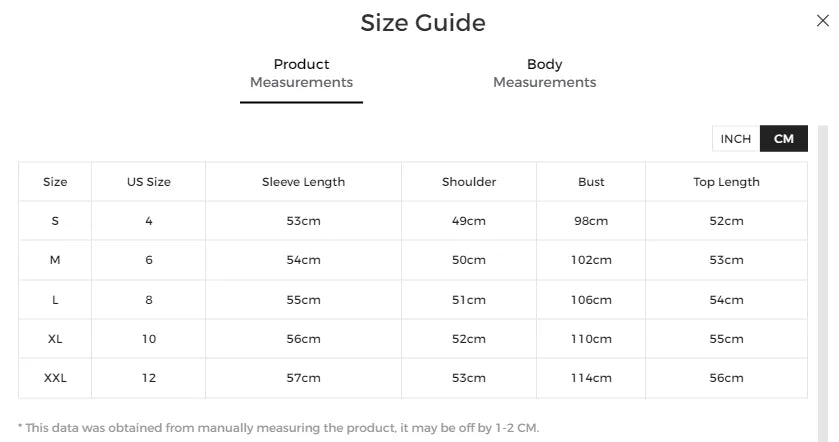The image size is (839, 442).
Task: Select the XL size row label
Action: point(55,339)
